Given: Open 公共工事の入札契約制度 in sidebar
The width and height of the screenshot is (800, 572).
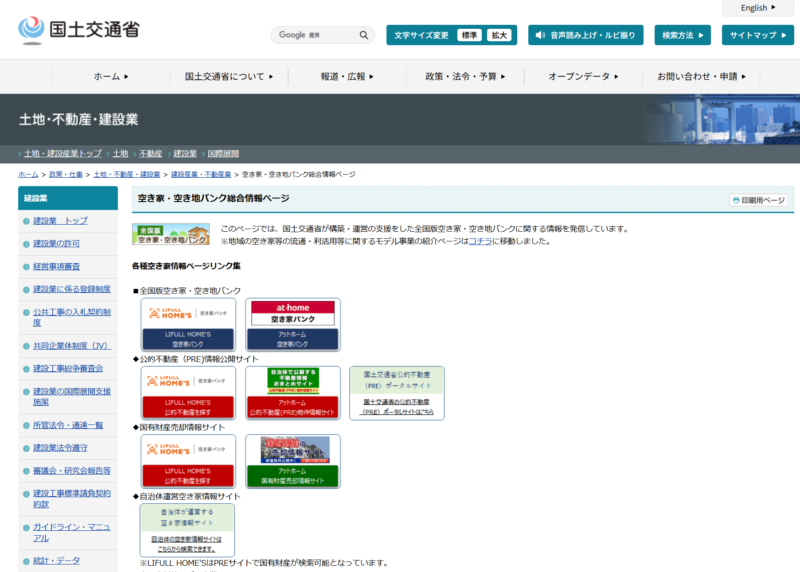Looking at the screenshot, I should [71, 317].
